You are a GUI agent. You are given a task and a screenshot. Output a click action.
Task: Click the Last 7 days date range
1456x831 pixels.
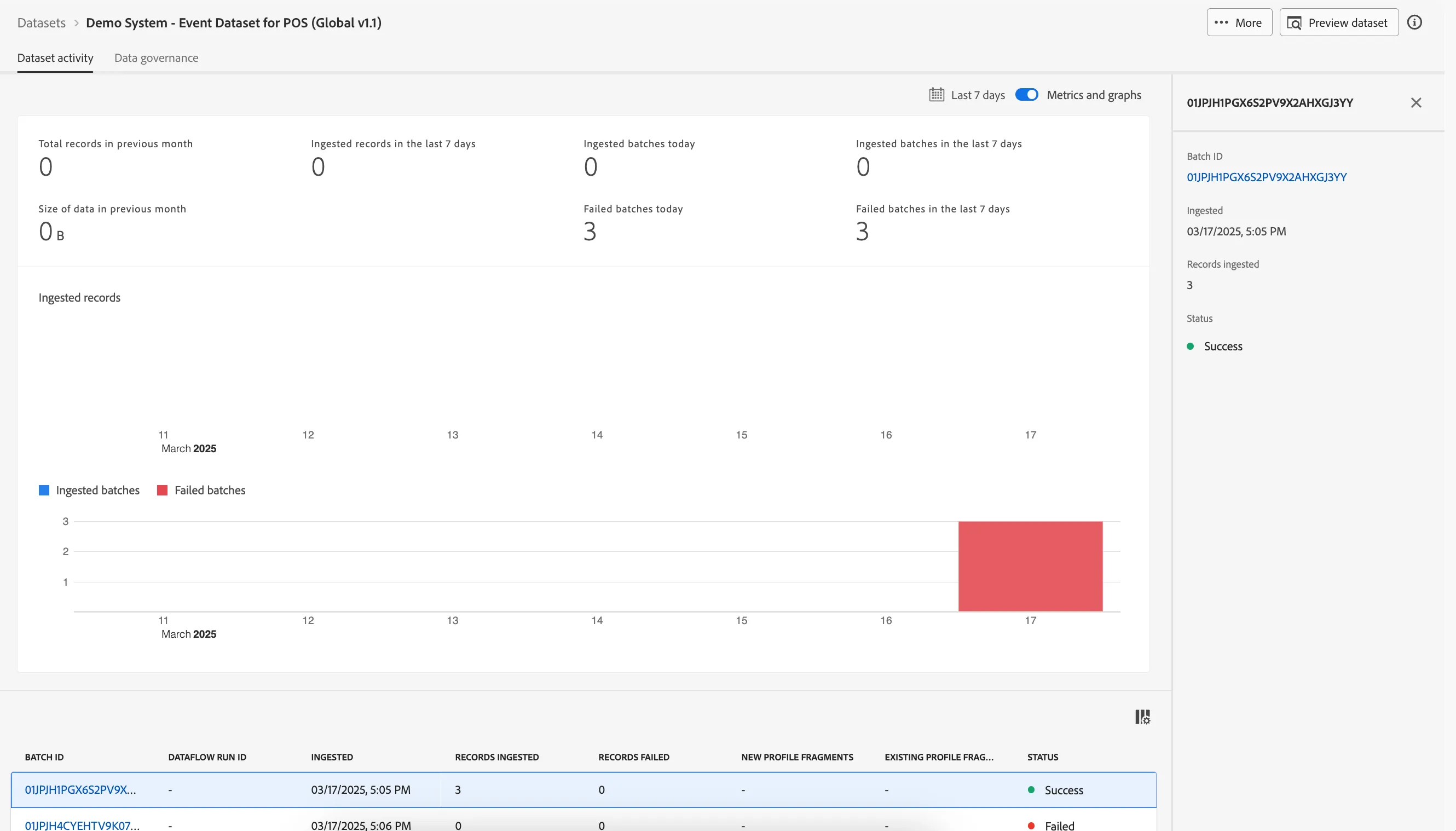click(x=978, y=95)
